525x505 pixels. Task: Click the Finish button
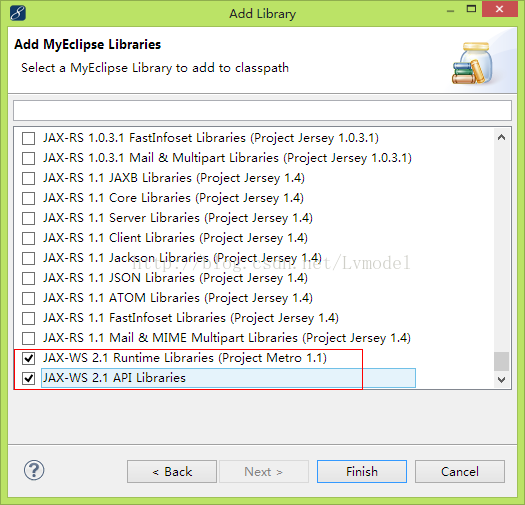tap(362, 472)
